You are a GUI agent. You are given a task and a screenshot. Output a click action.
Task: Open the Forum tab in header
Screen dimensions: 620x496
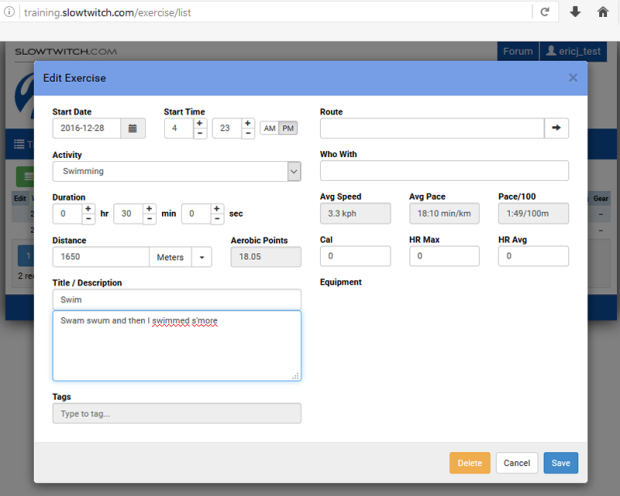point(517,51)
